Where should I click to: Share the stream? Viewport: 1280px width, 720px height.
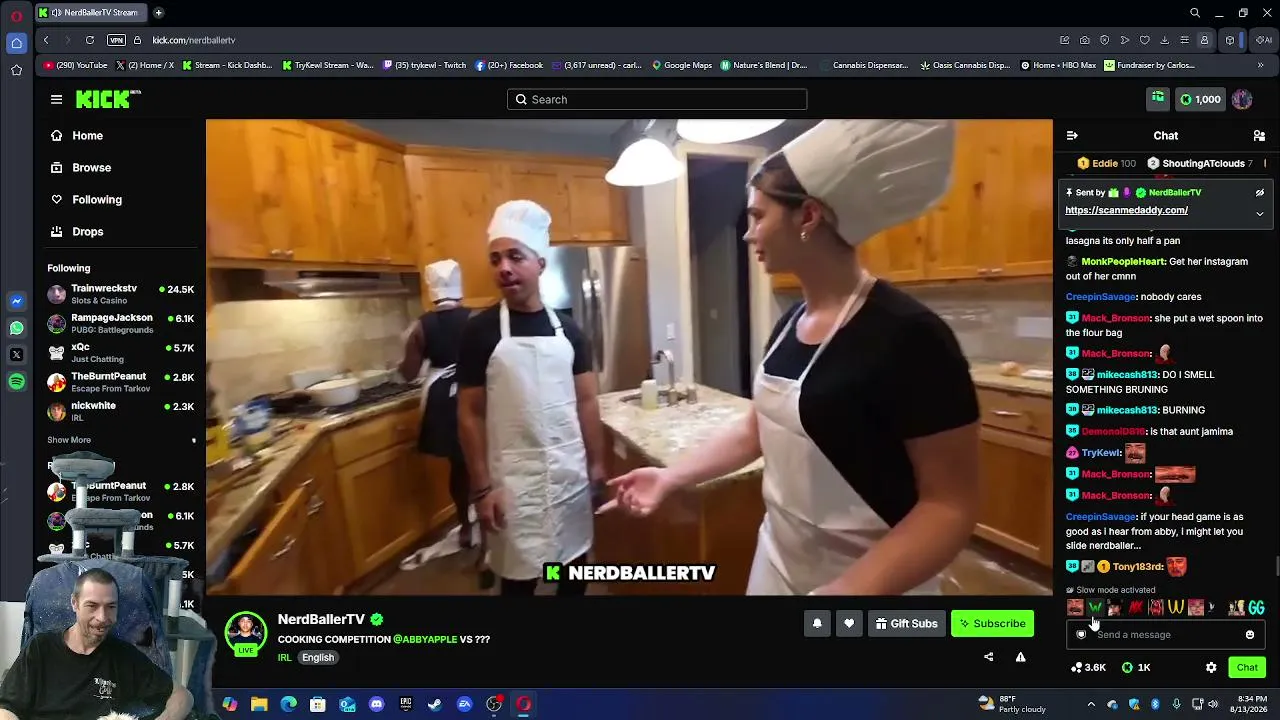pyautogui.click(x=989, y=657)
